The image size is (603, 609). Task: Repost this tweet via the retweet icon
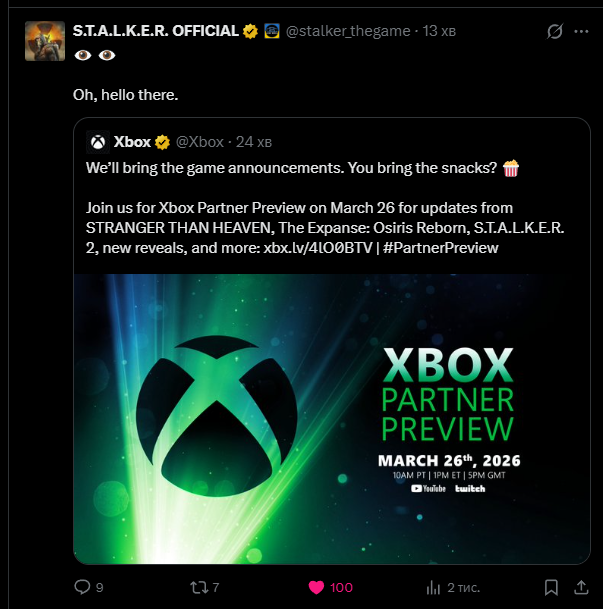(200, 587)
